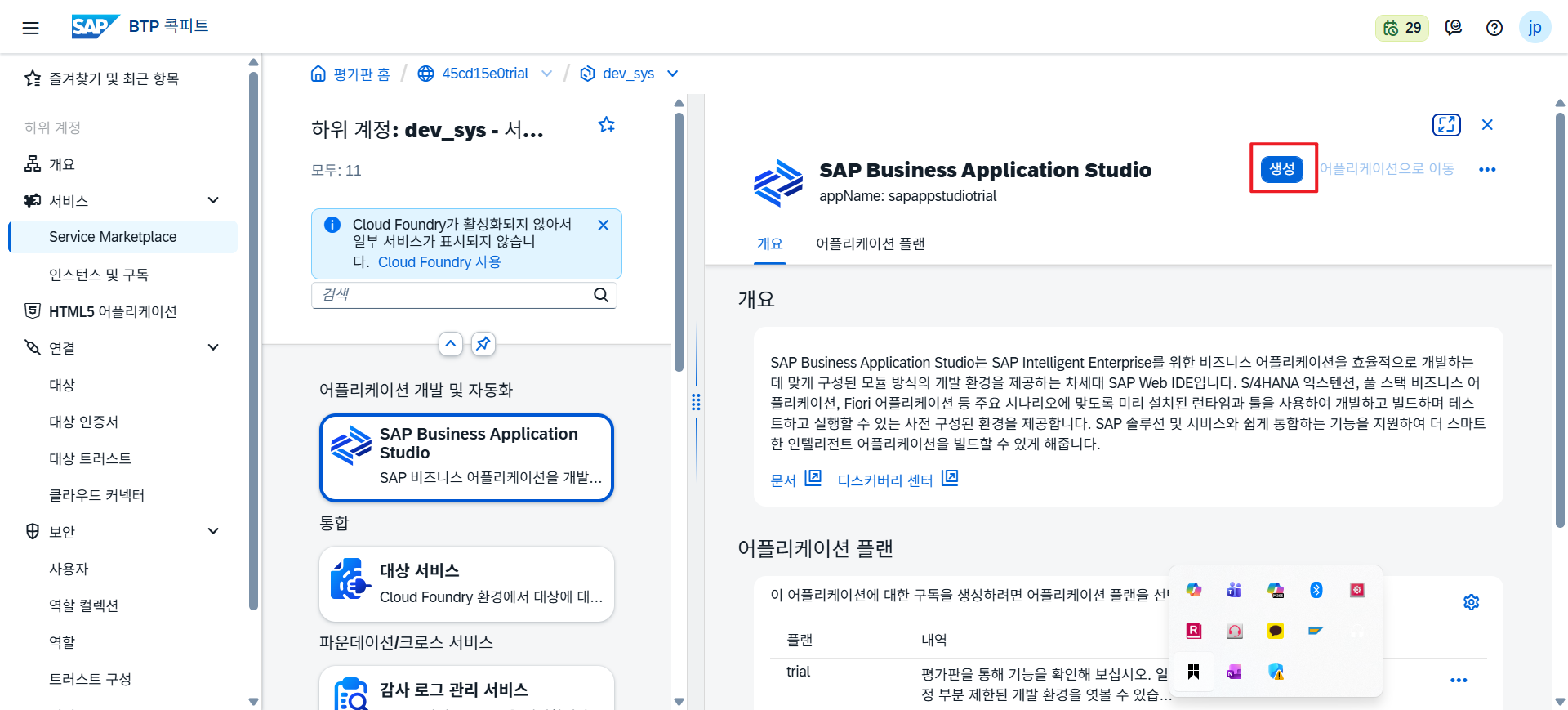Open the jp user profile avatar
Screen dimensions: 1568x710
pyautogui.click(x=1535, y=28)
